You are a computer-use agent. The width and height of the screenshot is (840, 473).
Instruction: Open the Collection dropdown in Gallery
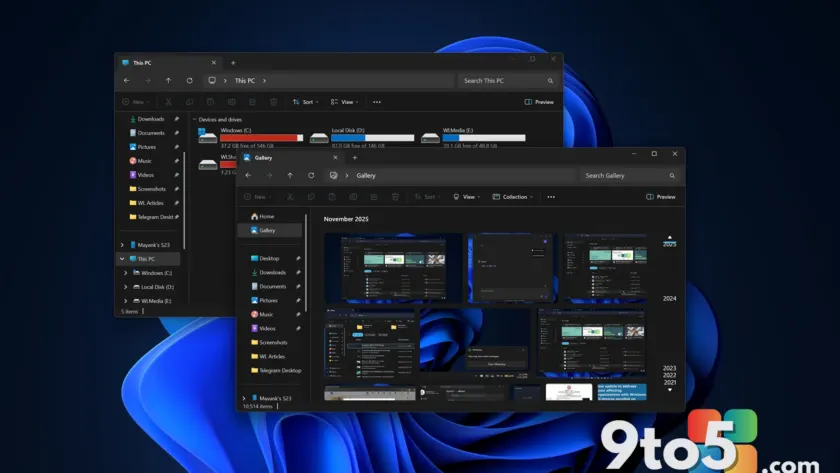click(x=513, y=197)
